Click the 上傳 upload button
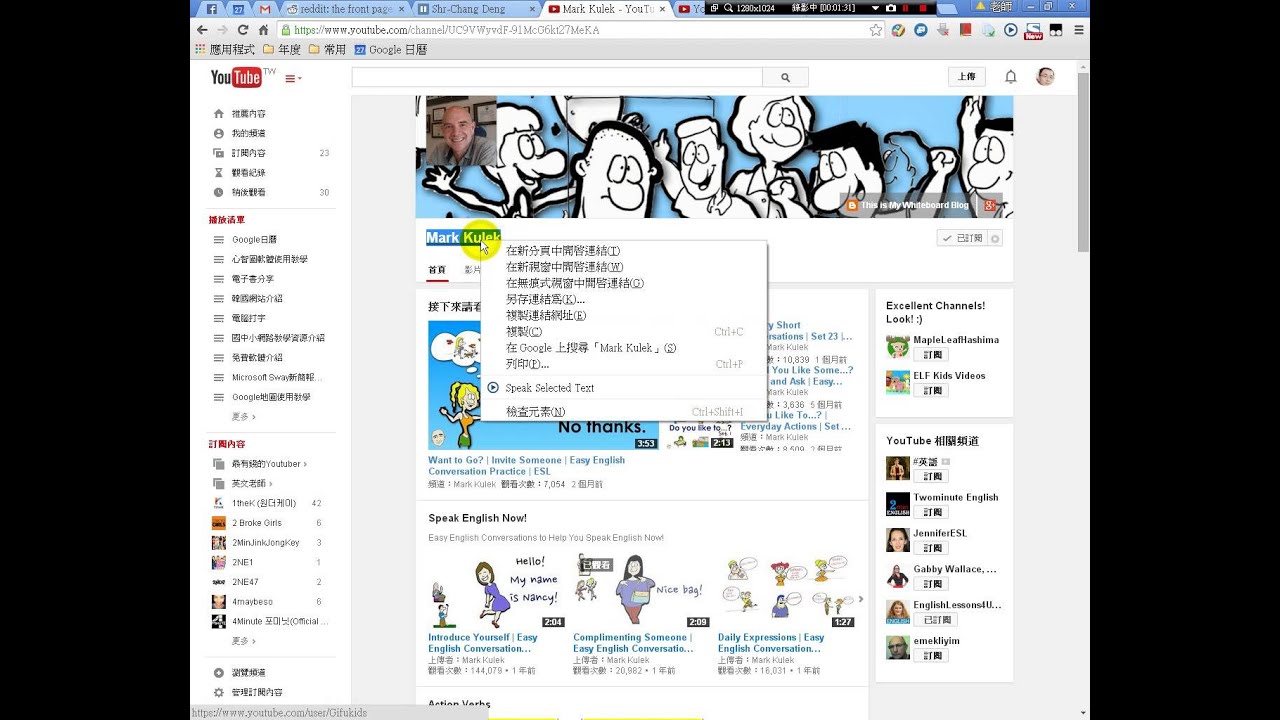 coord(966,77)
